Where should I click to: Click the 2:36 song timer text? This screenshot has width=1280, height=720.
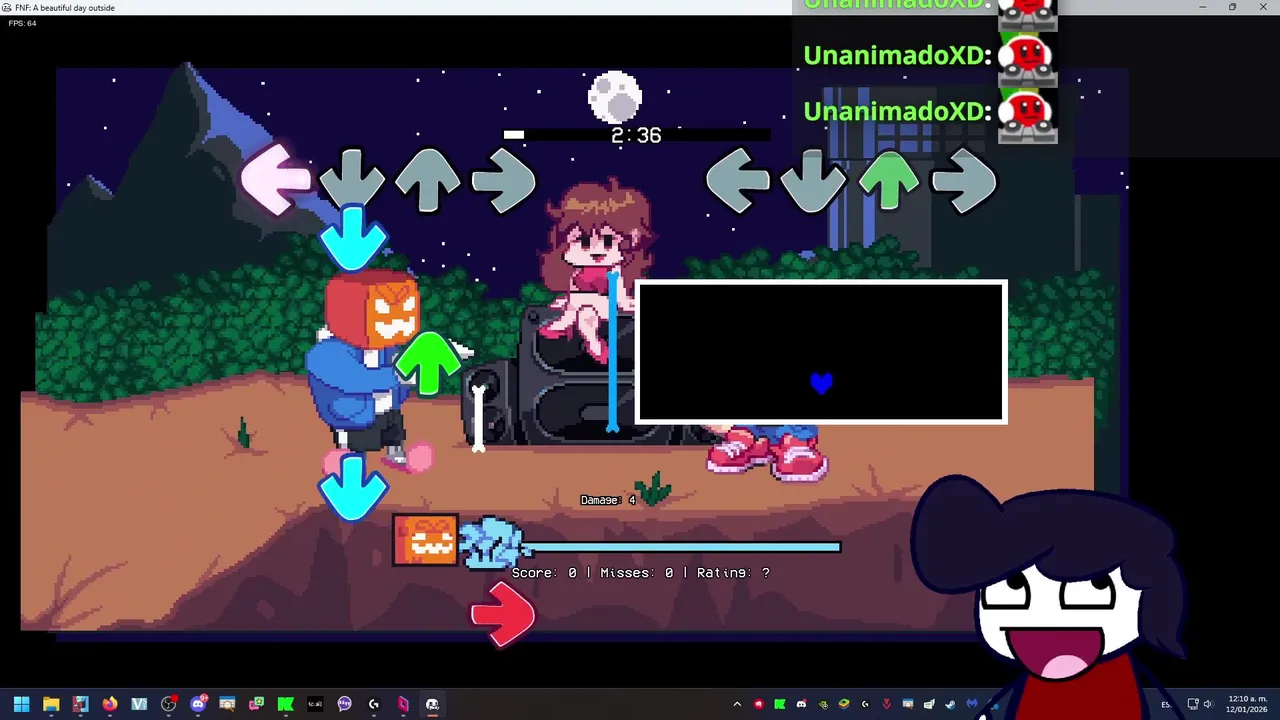coord(636,135)
